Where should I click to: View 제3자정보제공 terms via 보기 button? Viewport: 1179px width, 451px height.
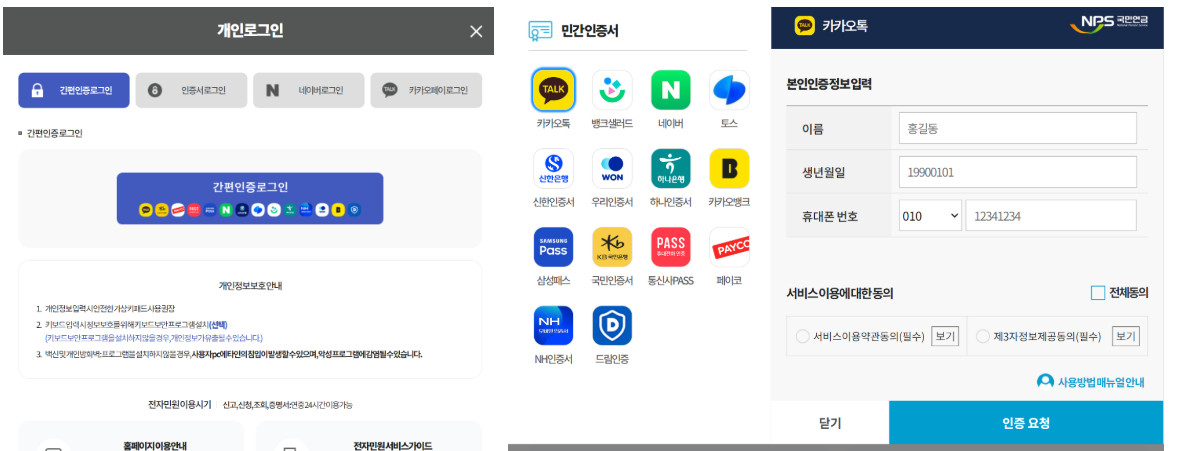[1126, 337]
